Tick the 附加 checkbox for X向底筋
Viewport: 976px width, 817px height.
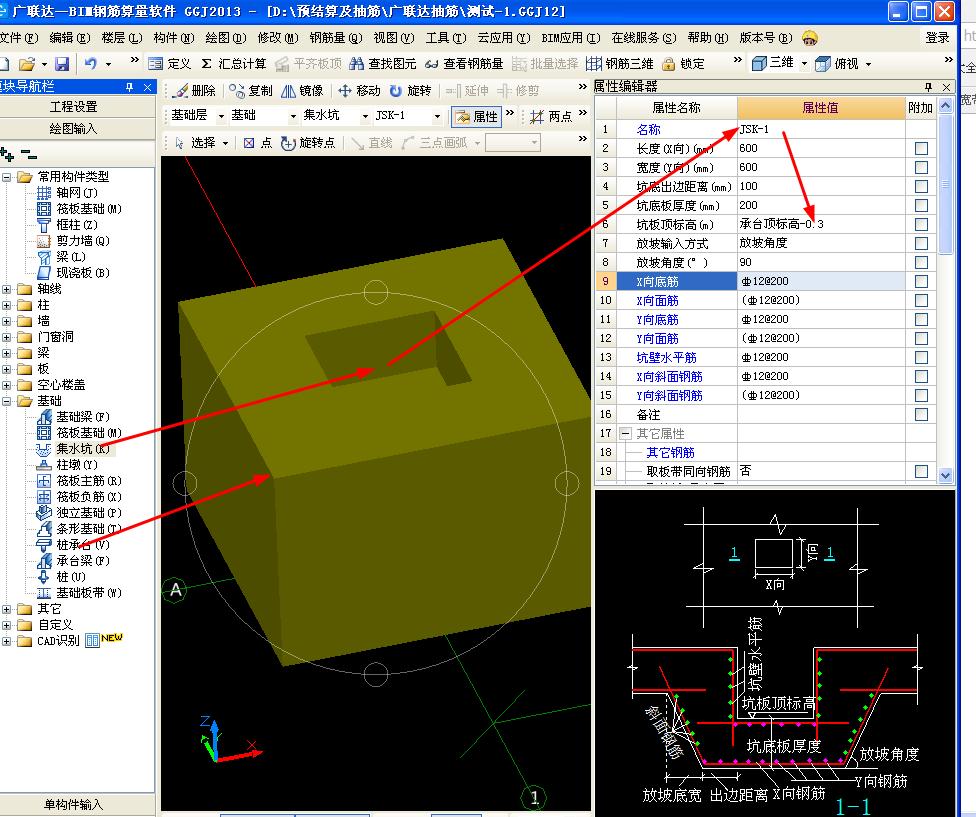921,281
